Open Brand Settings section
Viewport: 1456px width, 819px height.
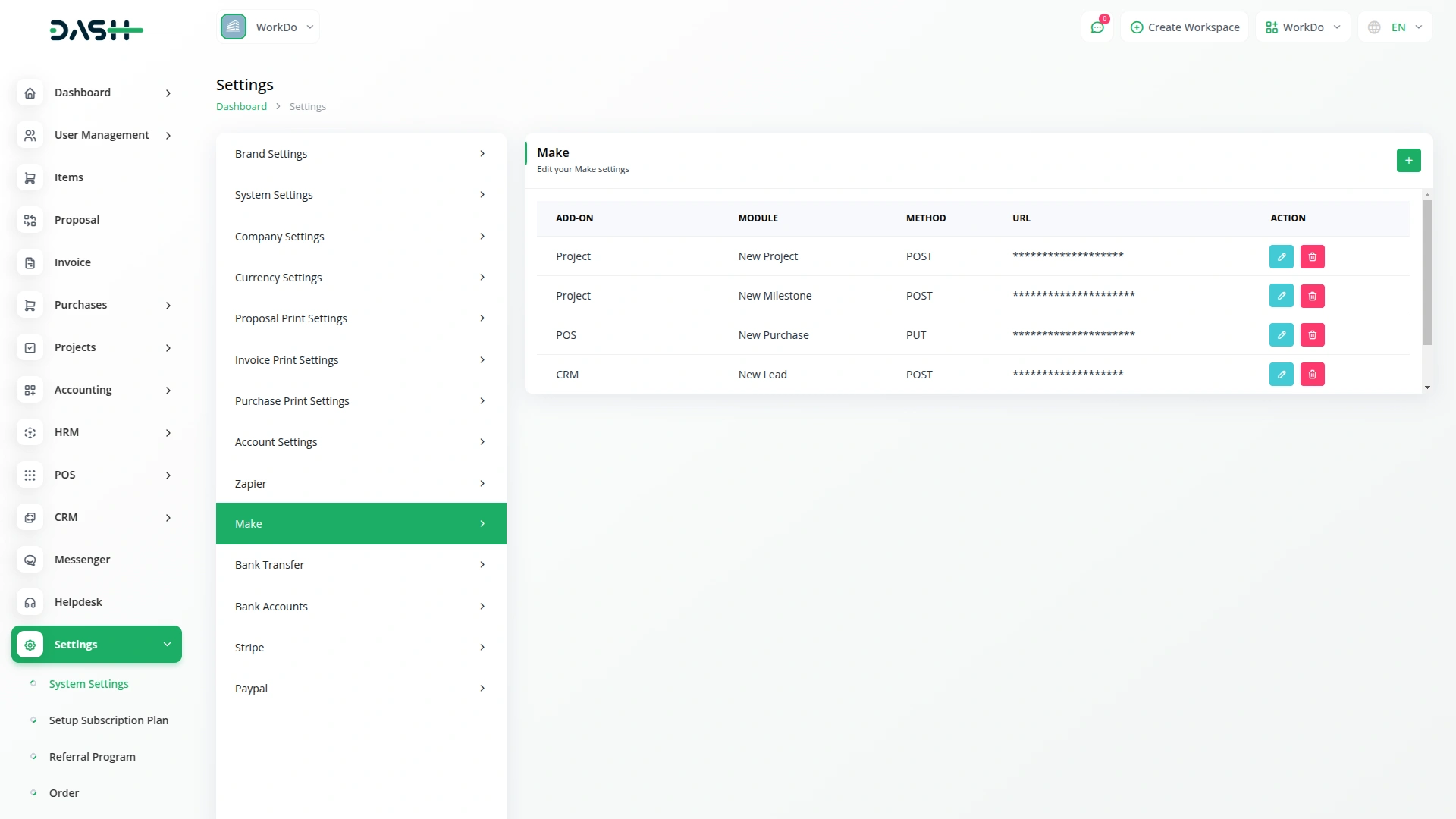point(361,154)
